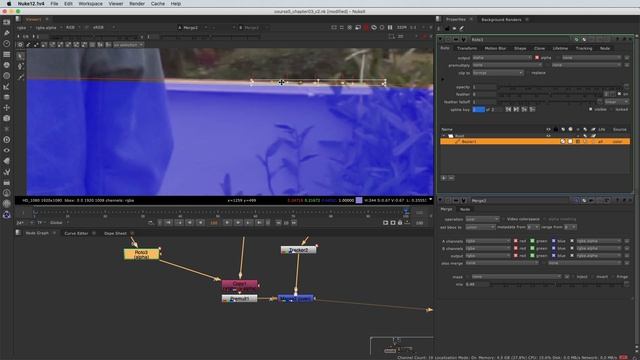This screenshot has width=640, height=360.
Task: Open set bbox to dropdown
Action: [480, 227]
